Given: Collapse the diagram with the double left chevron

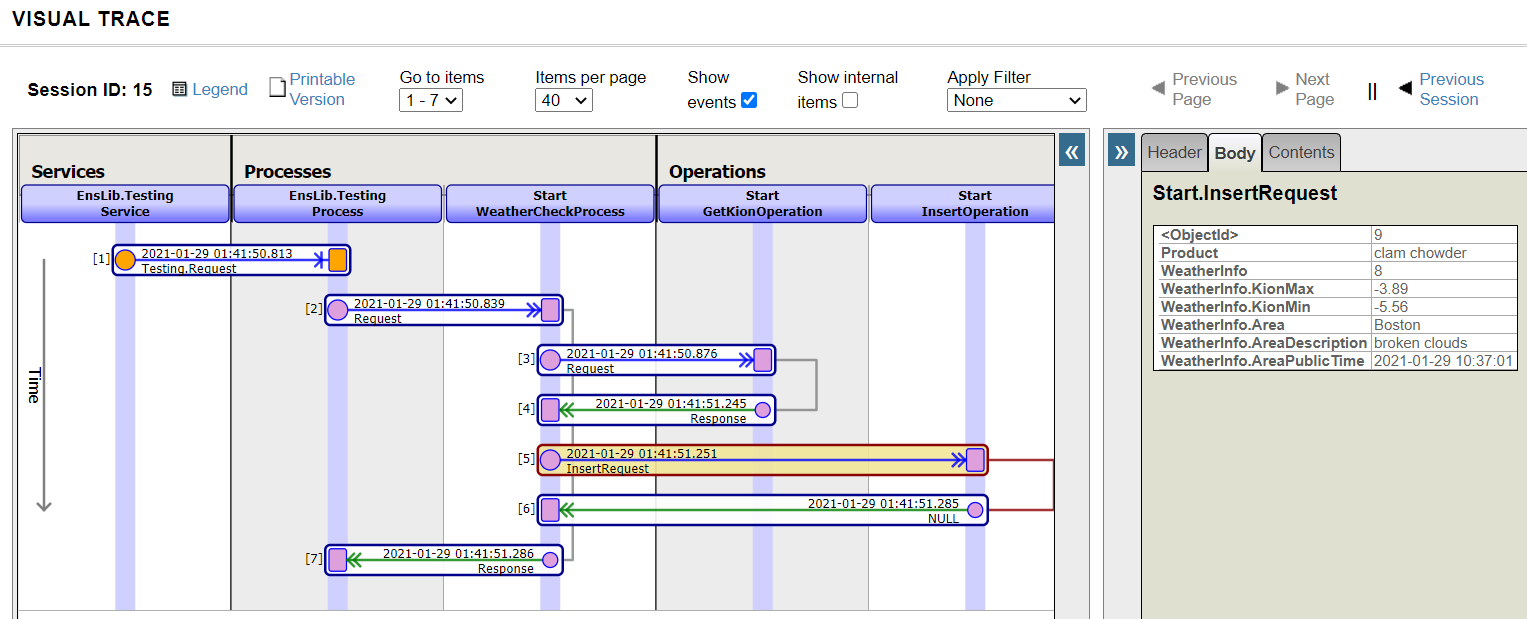Looking at the screenshot, I should pyautogui.click(x=1071, y=151).
